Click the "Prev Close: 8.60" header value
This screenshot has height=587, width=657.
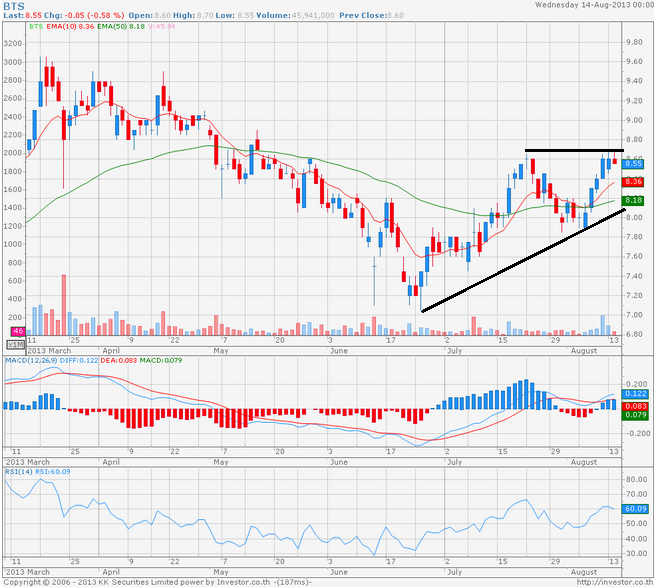click(371, 16)
